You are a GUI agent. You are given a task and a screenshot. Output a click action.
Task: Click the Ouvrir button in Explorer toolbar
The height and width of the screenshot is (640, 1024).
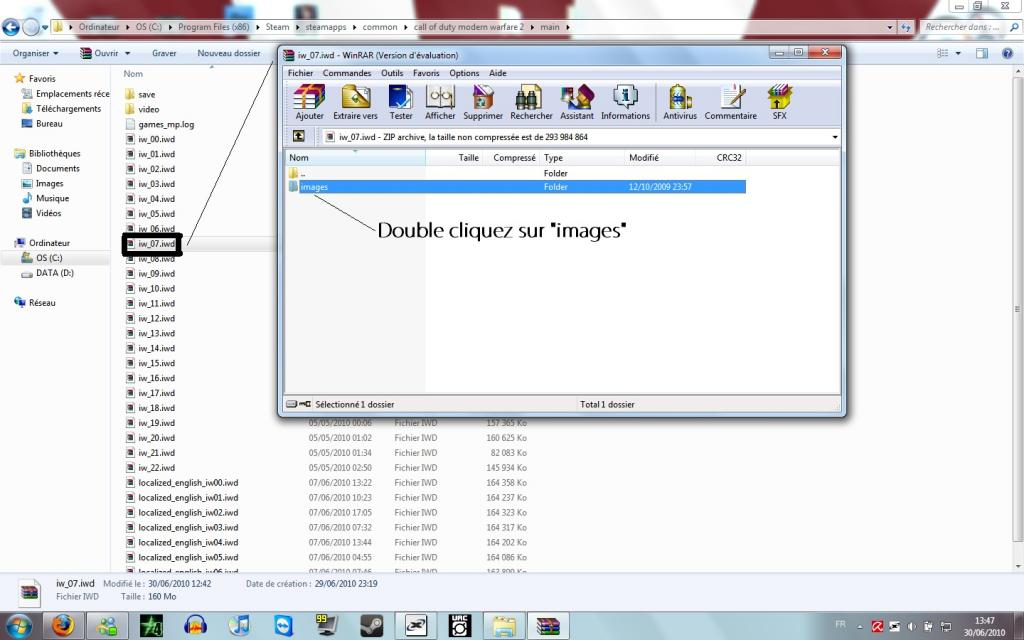pyautogui.click(x=99, y=54)
